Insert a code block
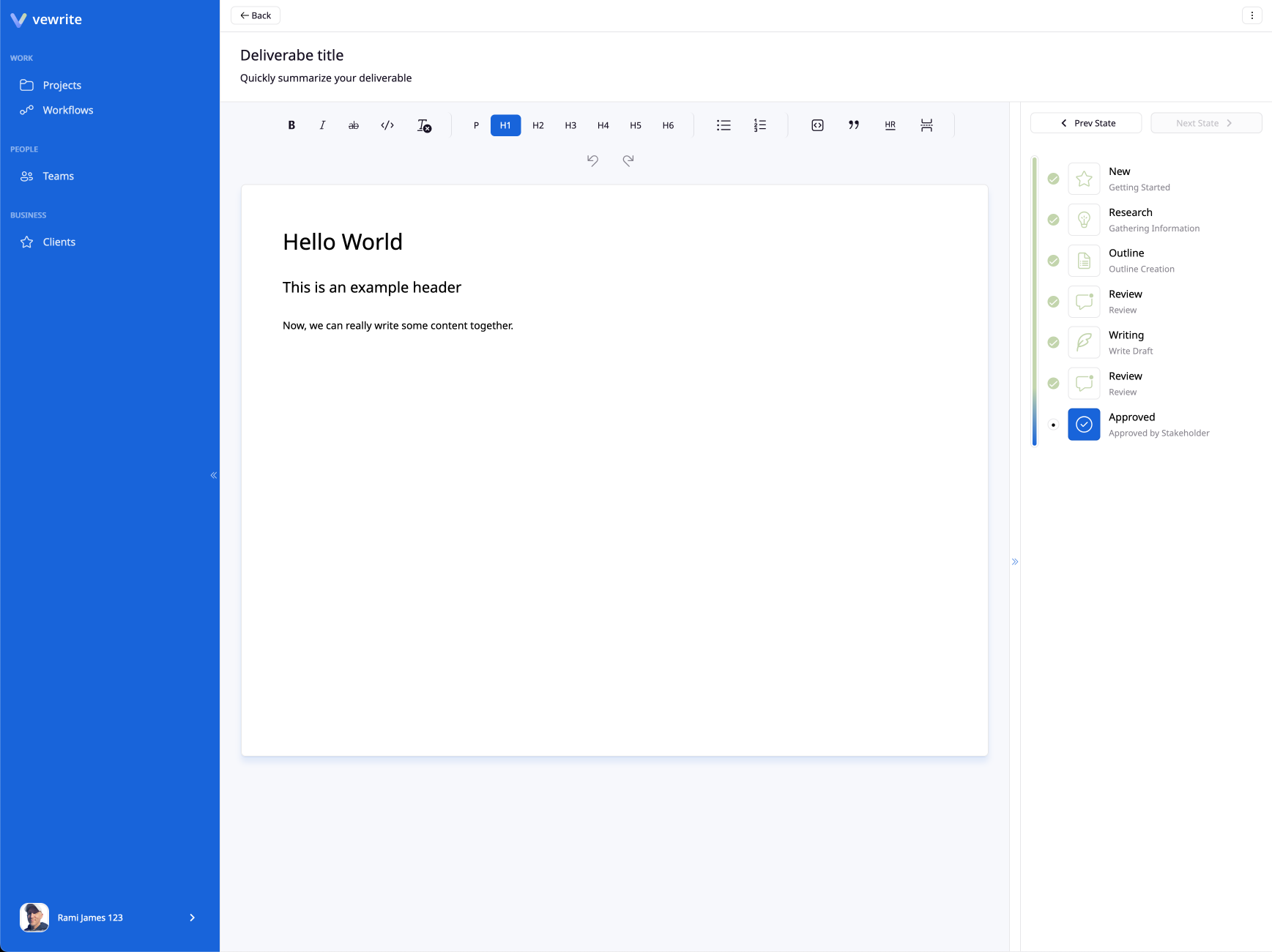Viewport: 1272px width, 952px height. coord(817,125)
